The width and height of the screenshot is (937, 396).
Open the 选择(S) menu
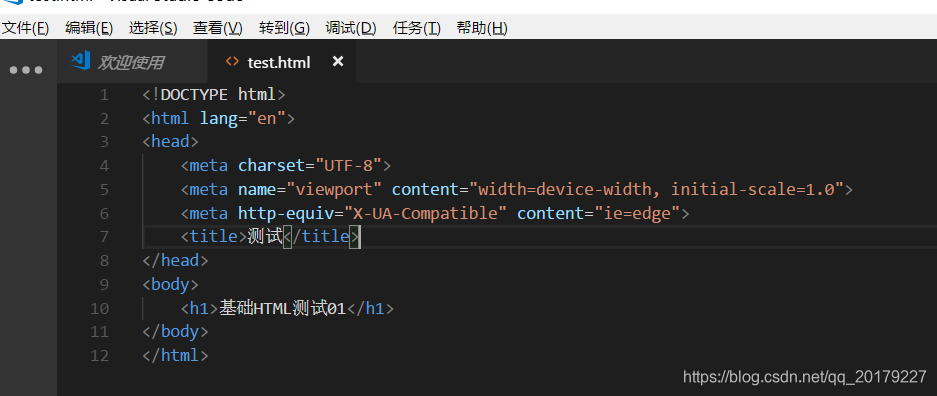click(153, 28)
